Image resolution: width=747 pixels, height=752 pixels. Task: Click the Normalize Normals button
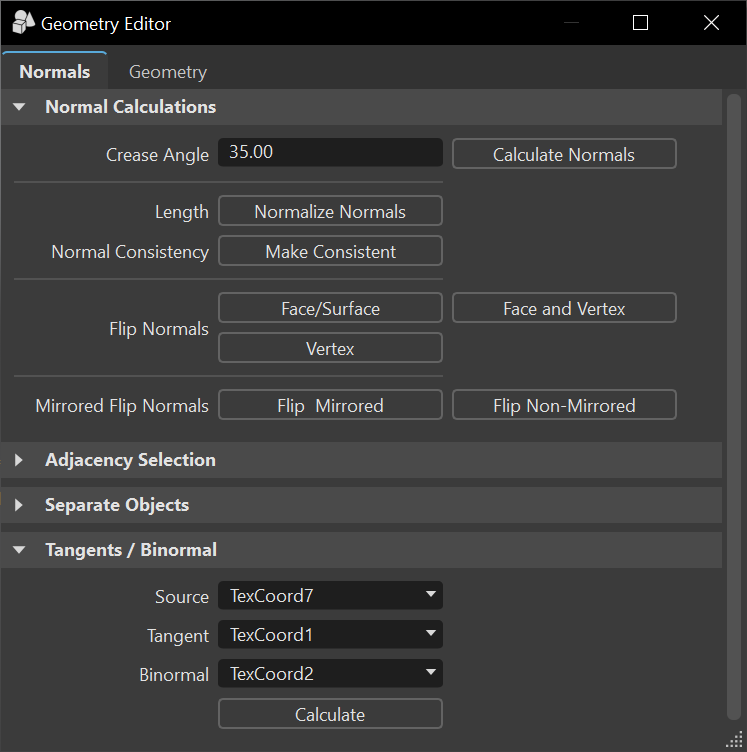coord(330,211)
